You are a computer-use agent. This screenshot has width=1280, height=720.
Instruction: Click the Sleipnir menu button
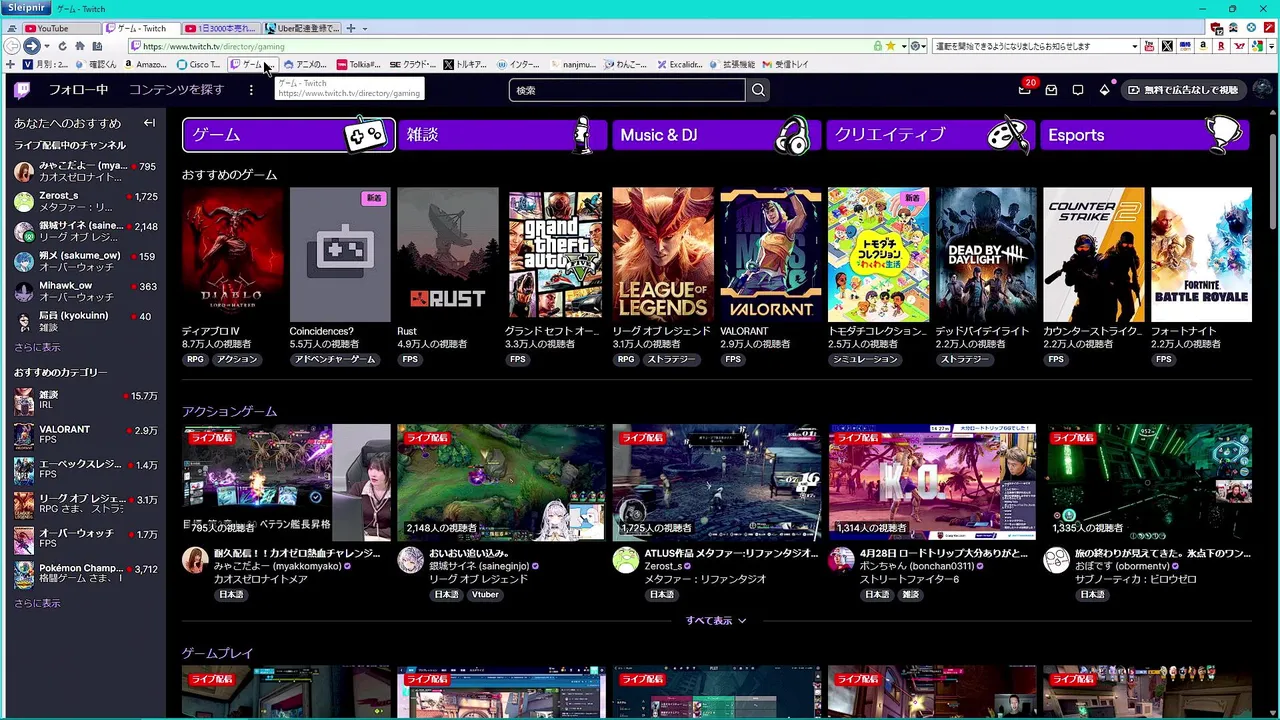[x=26, y=8]
